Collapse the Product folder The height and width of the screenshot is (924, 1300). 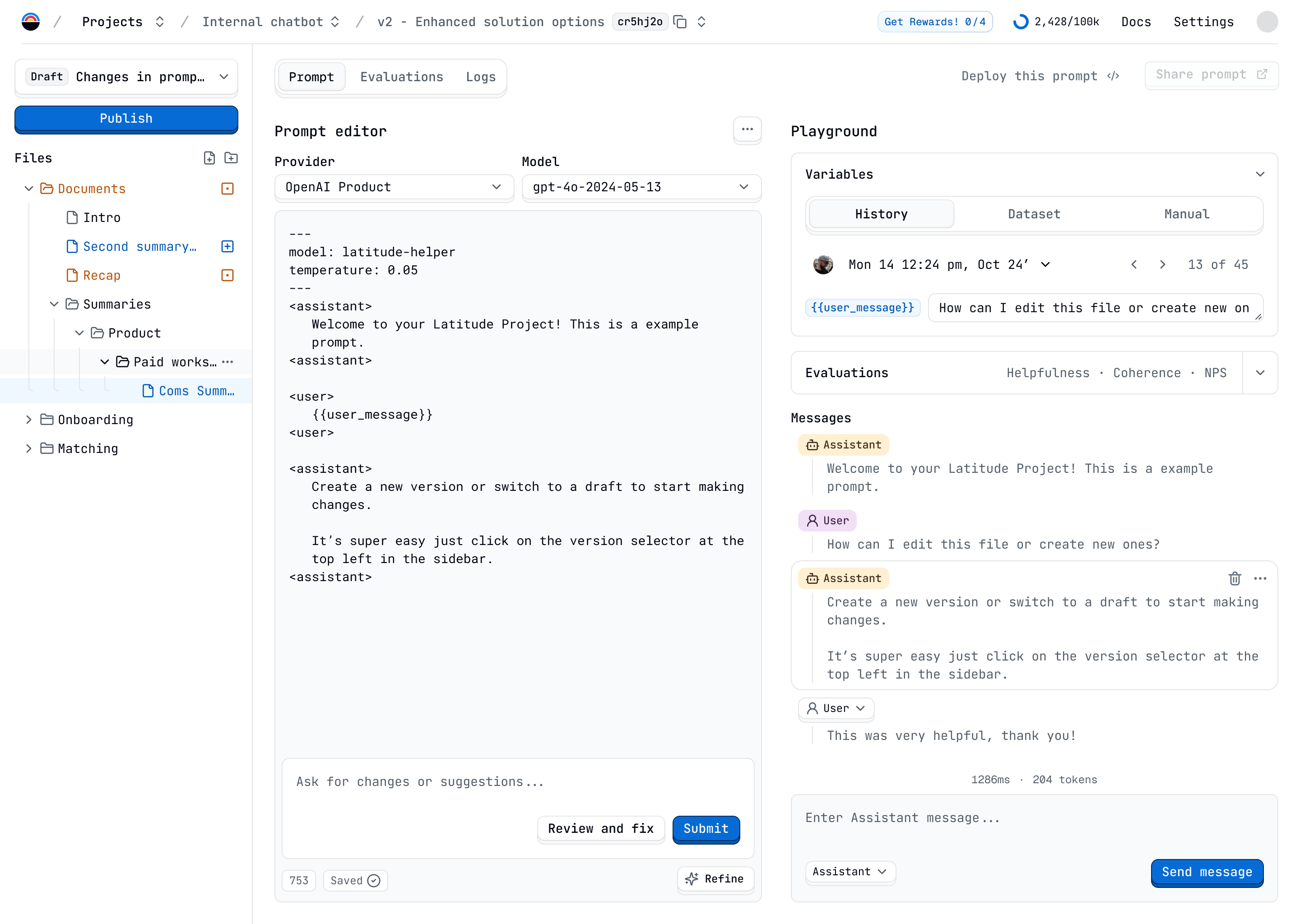pyautogui.click(x=80, y=333)
